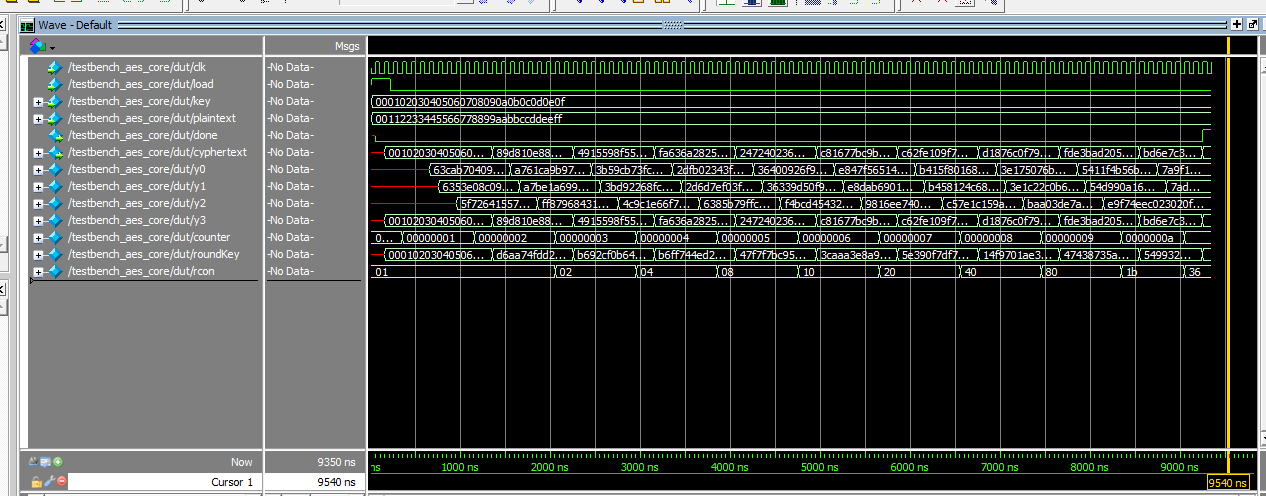The height and width of the screenshot is (496, 1266).
Task: Toggle leaf names display icon
Action: pyautogui.click(x=35, y=462)
